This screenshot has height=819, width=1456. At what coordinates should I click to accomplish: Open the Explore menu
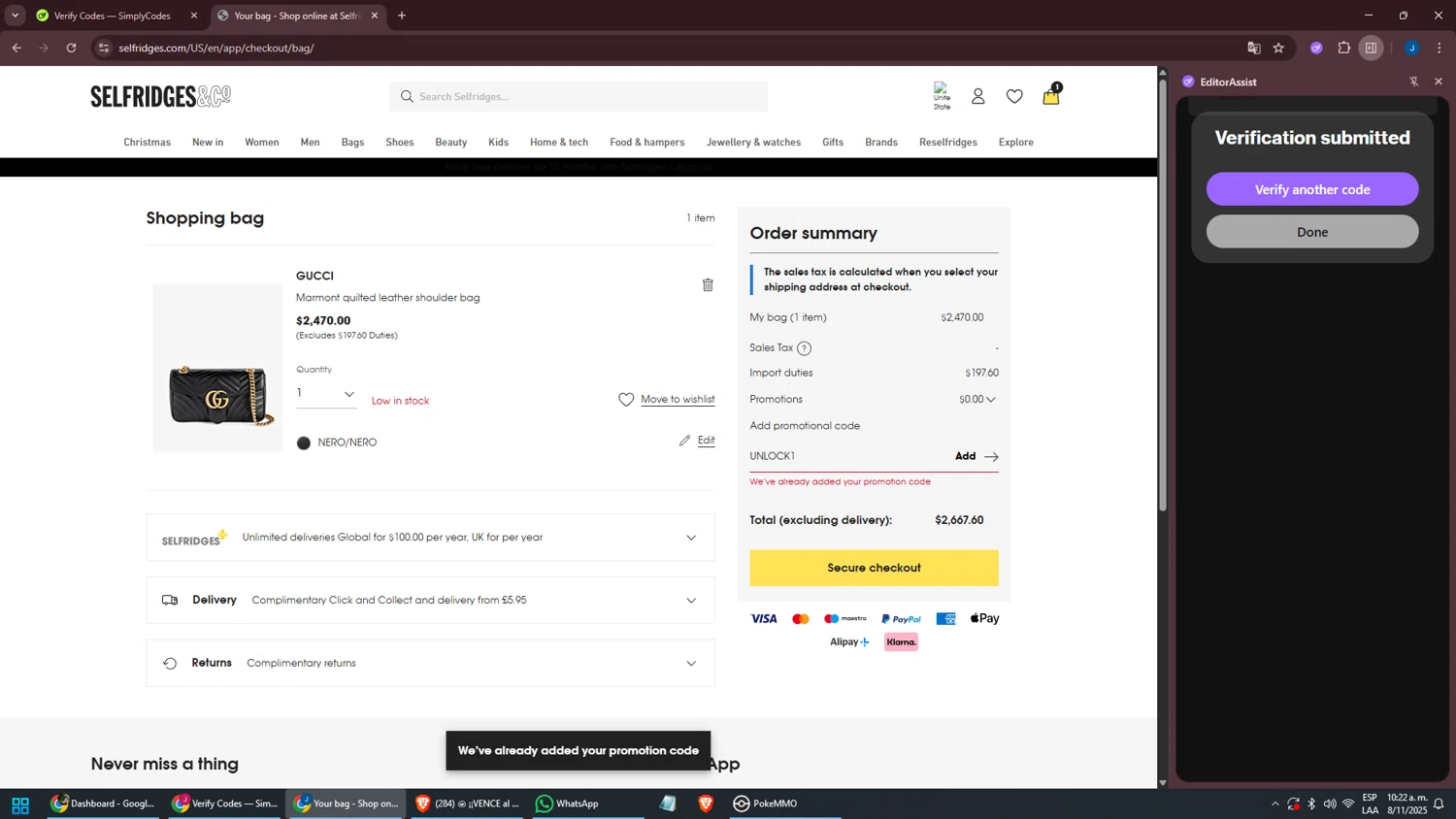coord(1016,142)
